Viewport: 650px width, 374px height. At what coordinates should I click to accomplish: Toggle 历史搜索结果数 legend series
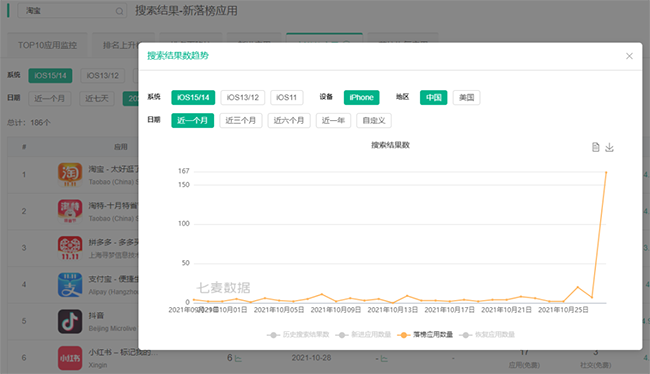click(298, 335)
